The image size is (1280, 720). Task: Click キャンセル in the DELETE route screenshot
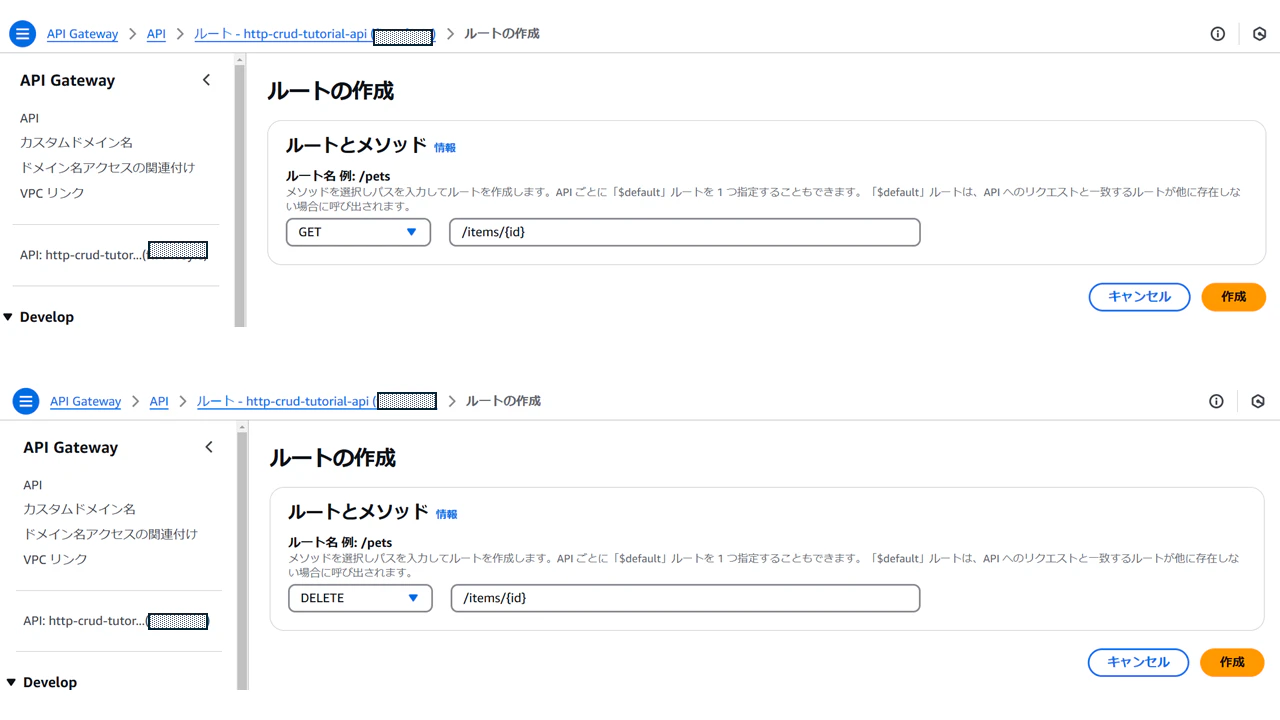tap(1138, 662)
